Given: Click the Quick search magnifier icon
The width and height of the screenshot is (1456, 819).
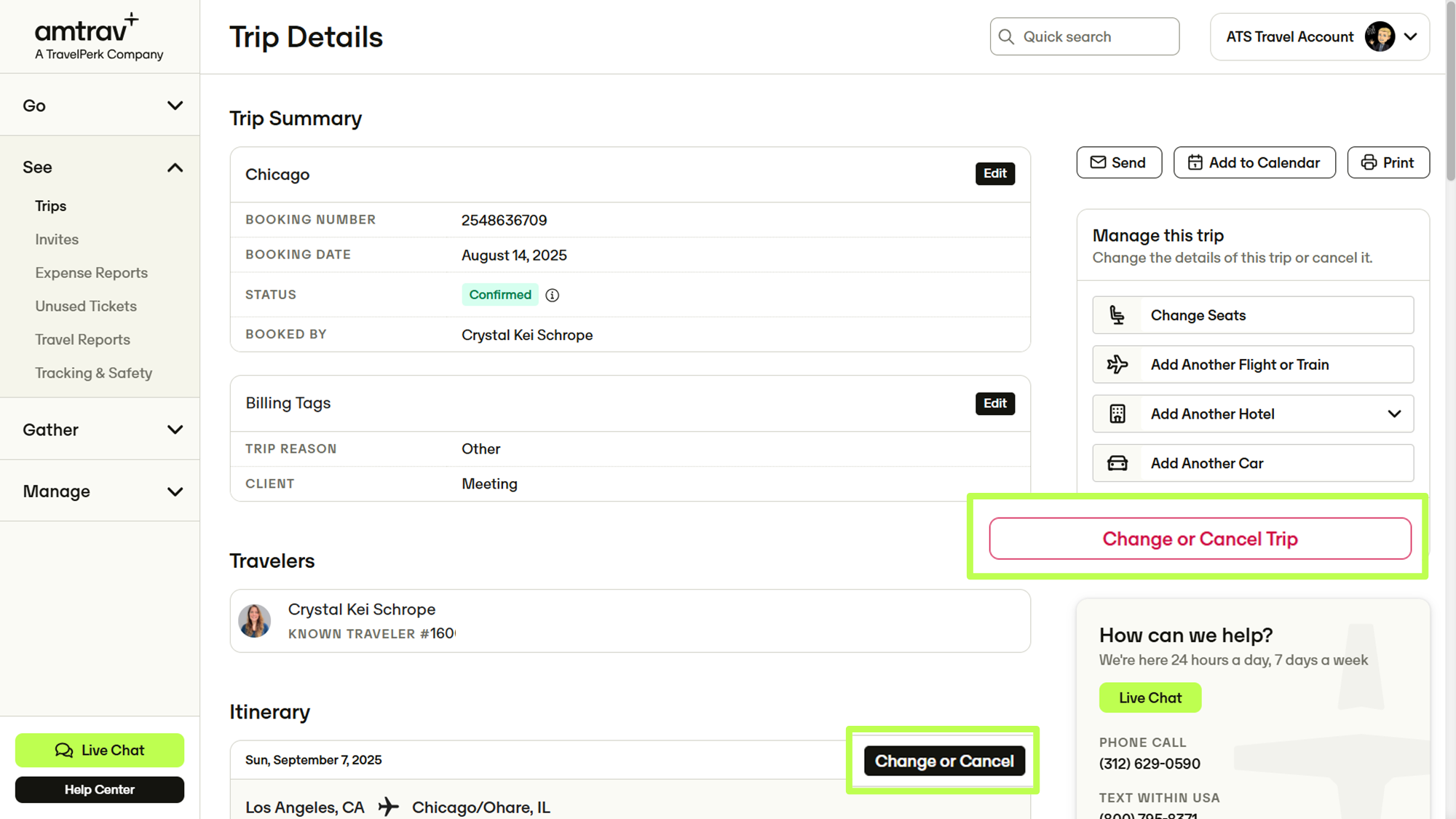Looking at the screenshot, I should (1006, 37).
